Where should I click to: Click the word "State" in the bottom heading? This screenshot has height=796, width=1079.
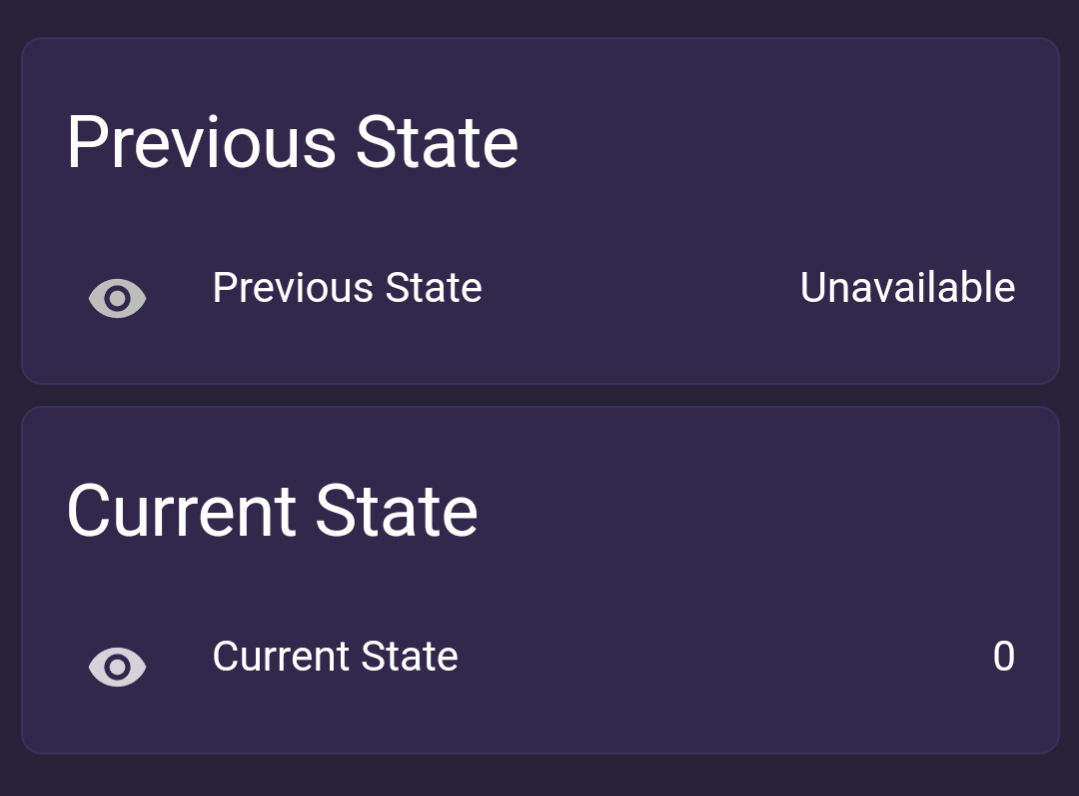[x=396, y=511]
